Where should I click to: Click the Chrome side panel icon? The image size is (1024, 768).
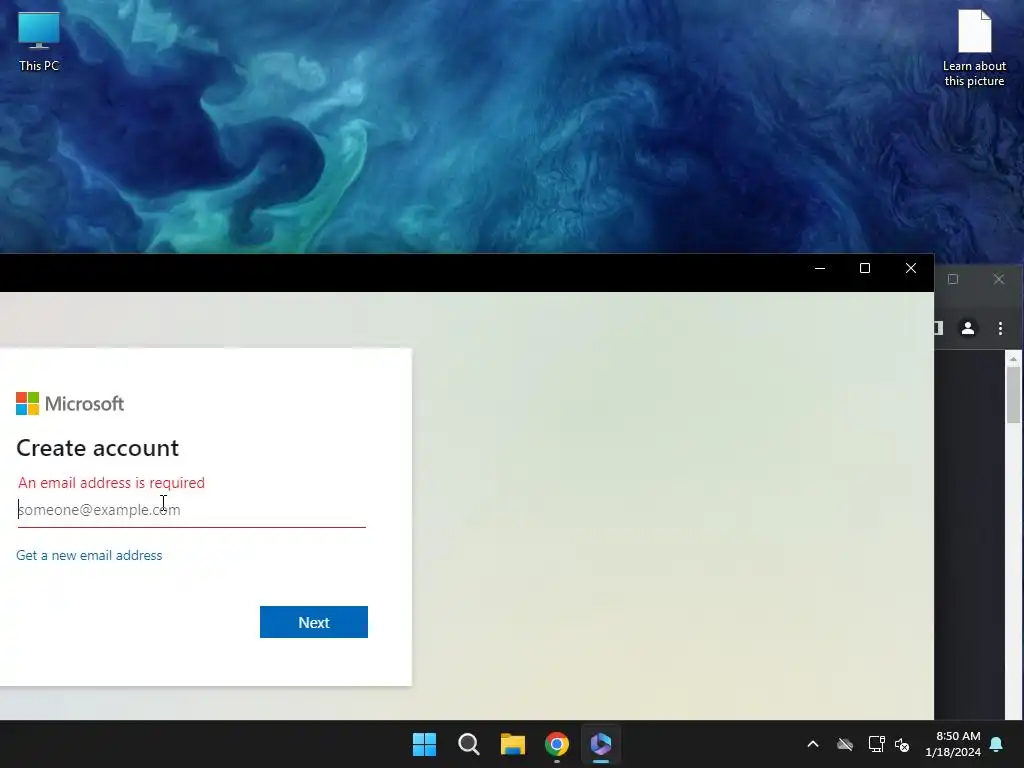click(939, 328)
